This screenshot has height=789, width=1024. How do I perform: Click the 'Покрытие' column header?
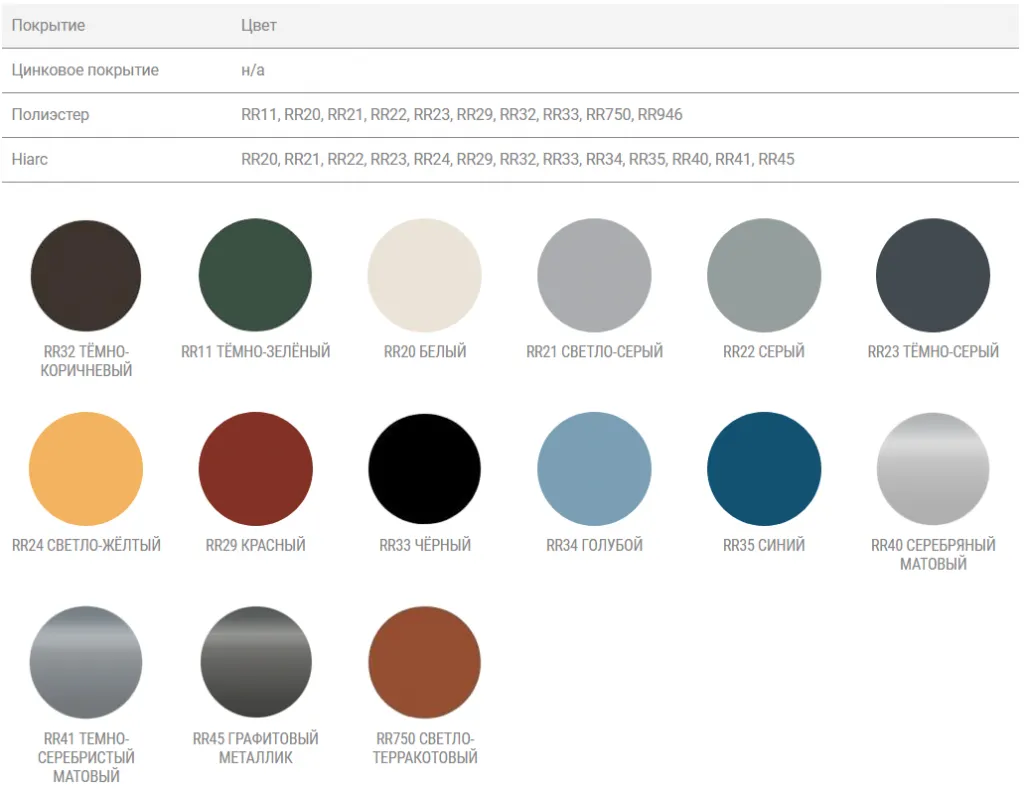click(48, 26)
